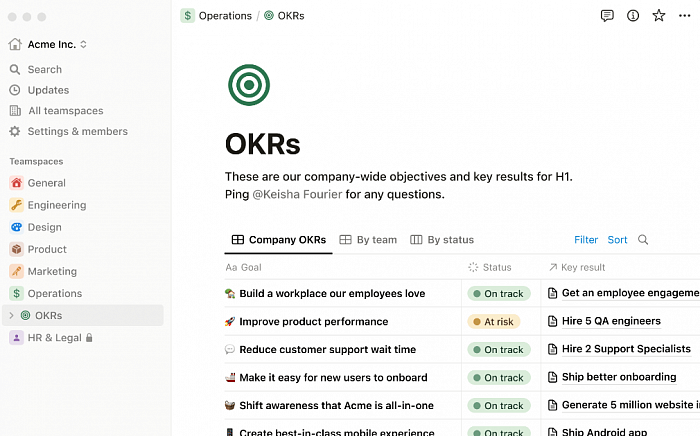
Task: Select the Product teamspace
Action: [x=47, y=249]
